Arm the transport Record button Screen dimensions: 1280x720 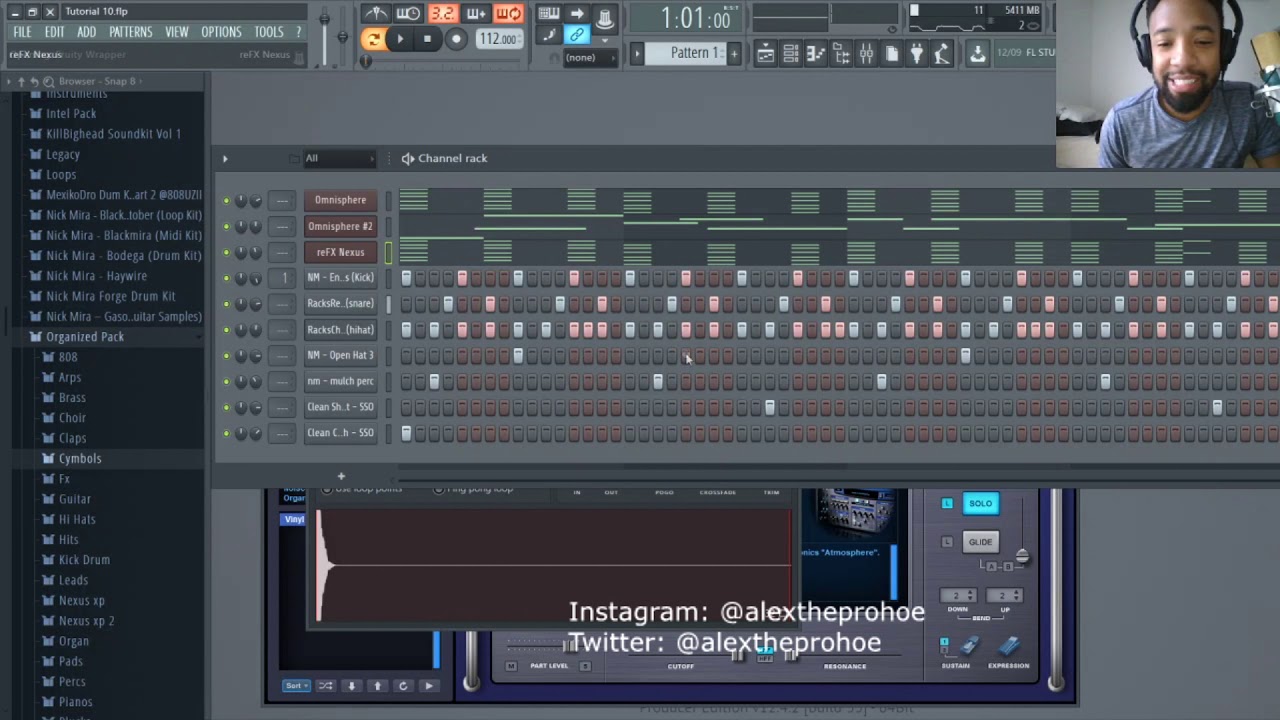456,39
